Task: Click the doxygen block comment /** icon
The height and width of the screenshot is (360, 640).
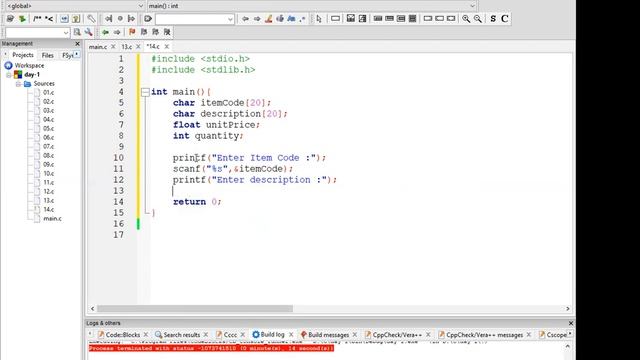Action: [x=37, y=19]
